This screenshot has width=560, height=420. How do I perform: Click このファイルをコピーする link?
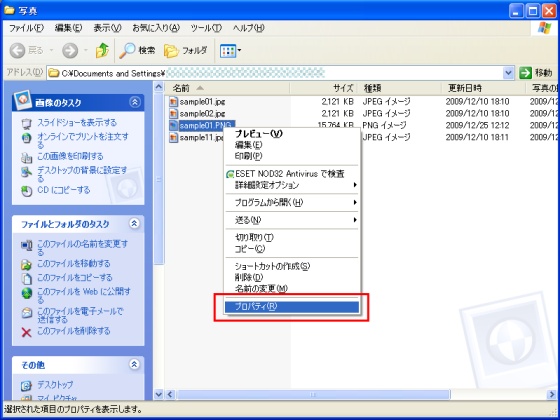(x=75, y=278)
